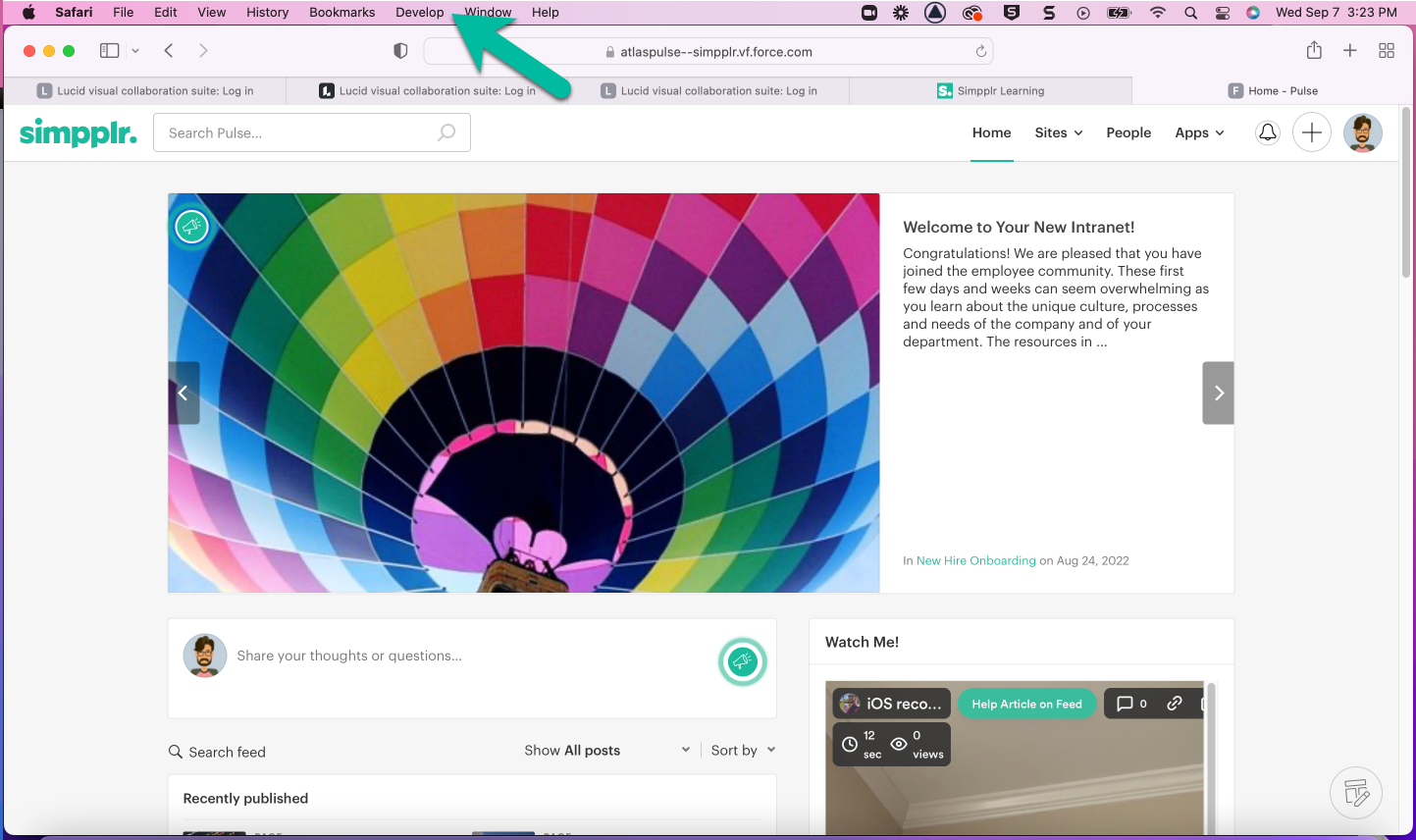Select the megaphone badge on the balloon banner
Viewport: 1416px width, 840px height.
coord(191,226)
